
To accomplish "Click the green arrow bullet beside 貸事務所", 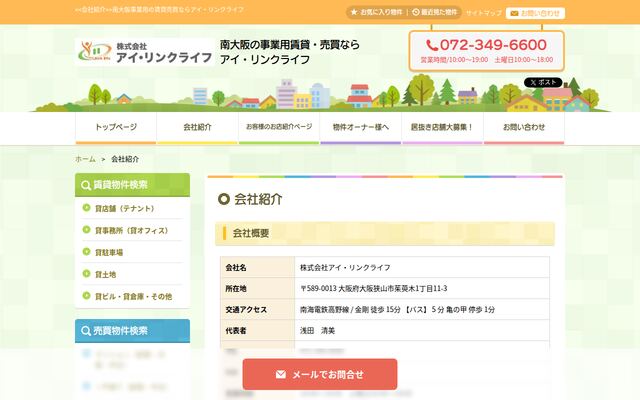I will [86, 230].
